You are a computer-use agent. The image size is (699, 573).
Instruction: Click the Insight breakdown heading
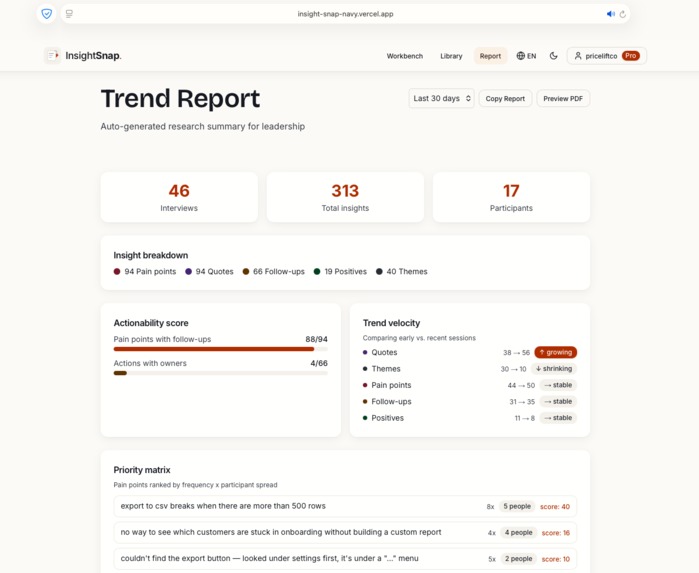[x=151, y=255]
